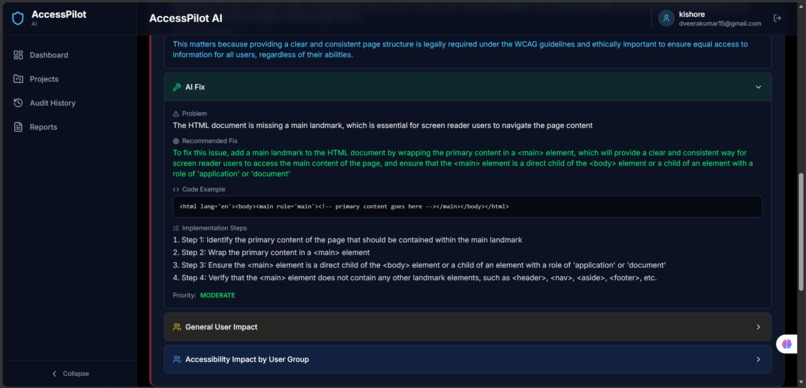Click the AccessPilot brand name in sidebar
Screen dimensions: 806x388
pyautogui.click(x=59, y=14)
